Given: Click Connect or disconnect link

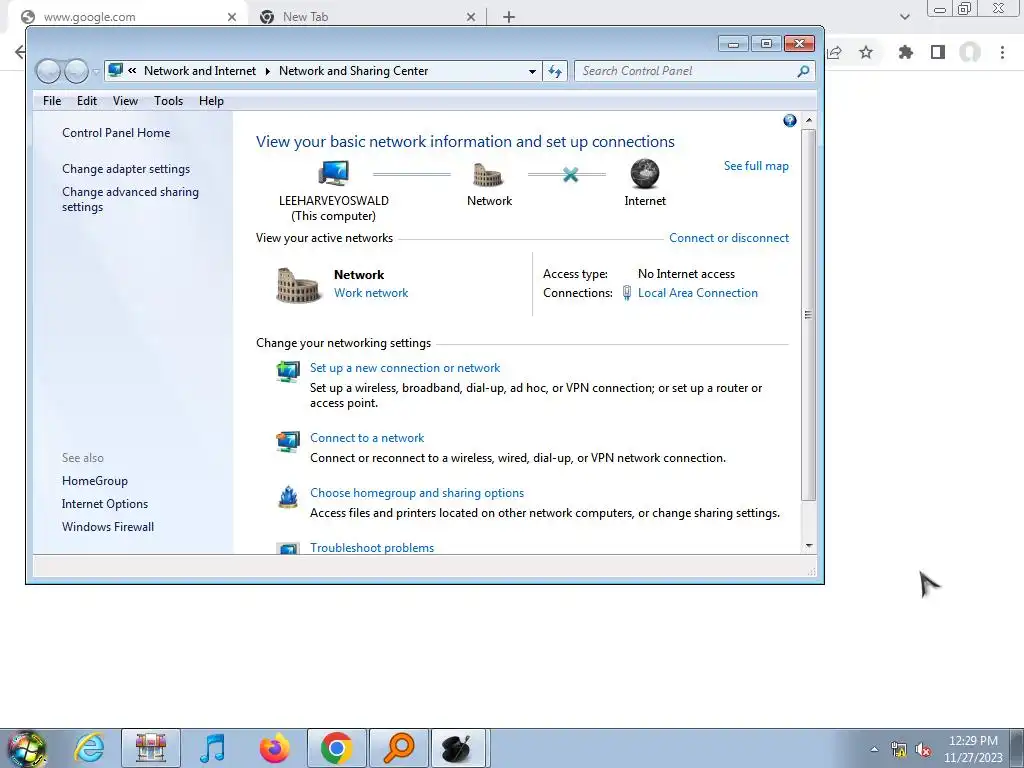Looking at the screenshot, I should point(729,238).
